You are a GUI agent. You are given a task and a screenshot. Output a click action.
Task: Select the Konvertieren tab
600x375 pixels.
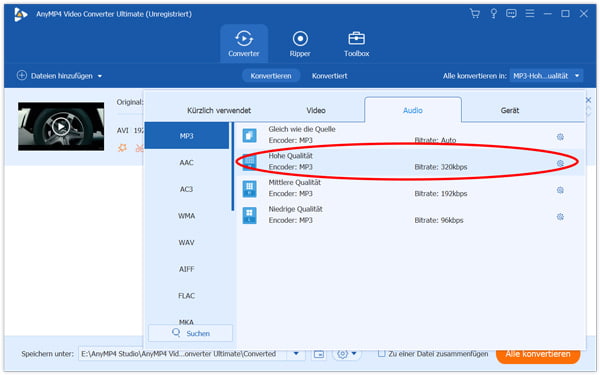pos(271,76)
